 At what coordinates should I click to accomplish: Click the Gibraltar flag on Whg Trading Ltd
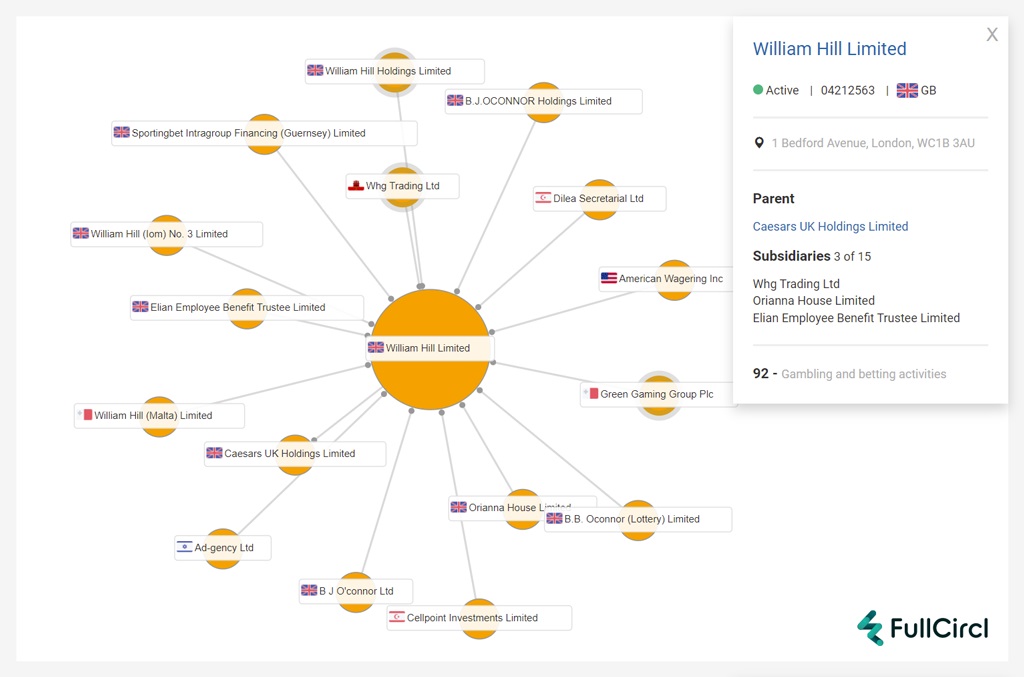[x=356, y=185]
